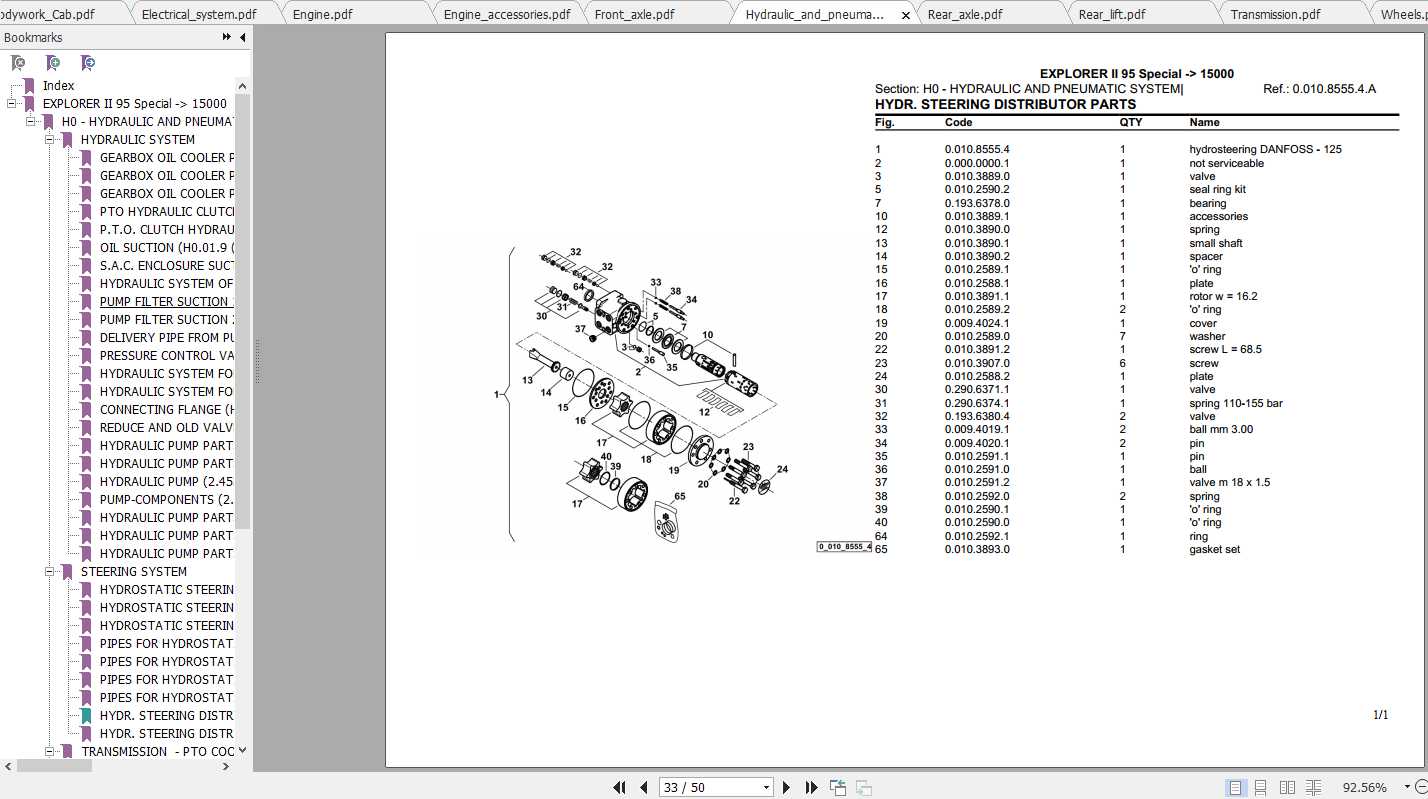
Task: Jump to the first page
Action: [x=619, y=787]
